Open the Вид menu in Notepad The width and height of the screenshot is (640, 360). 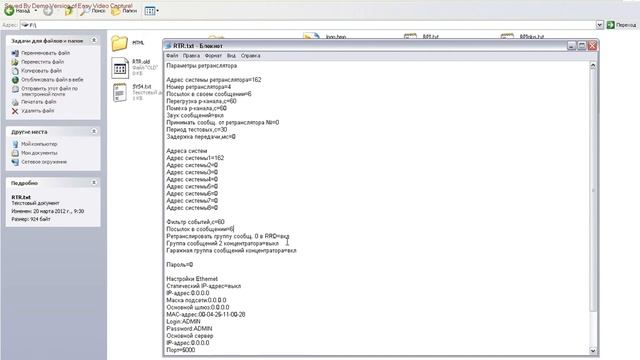231,56
